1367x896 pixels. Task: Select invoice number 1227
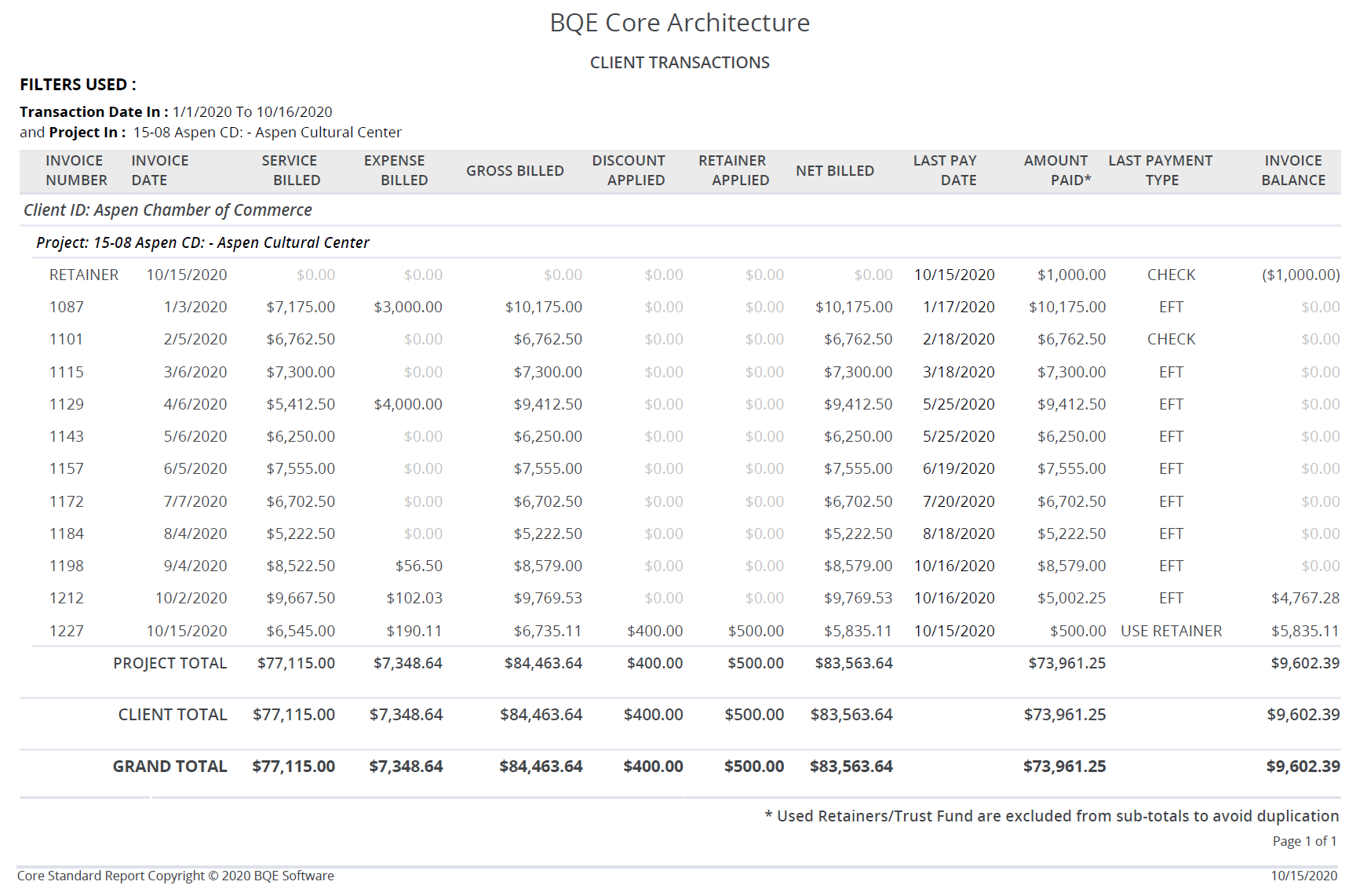[x=67, y=632]
